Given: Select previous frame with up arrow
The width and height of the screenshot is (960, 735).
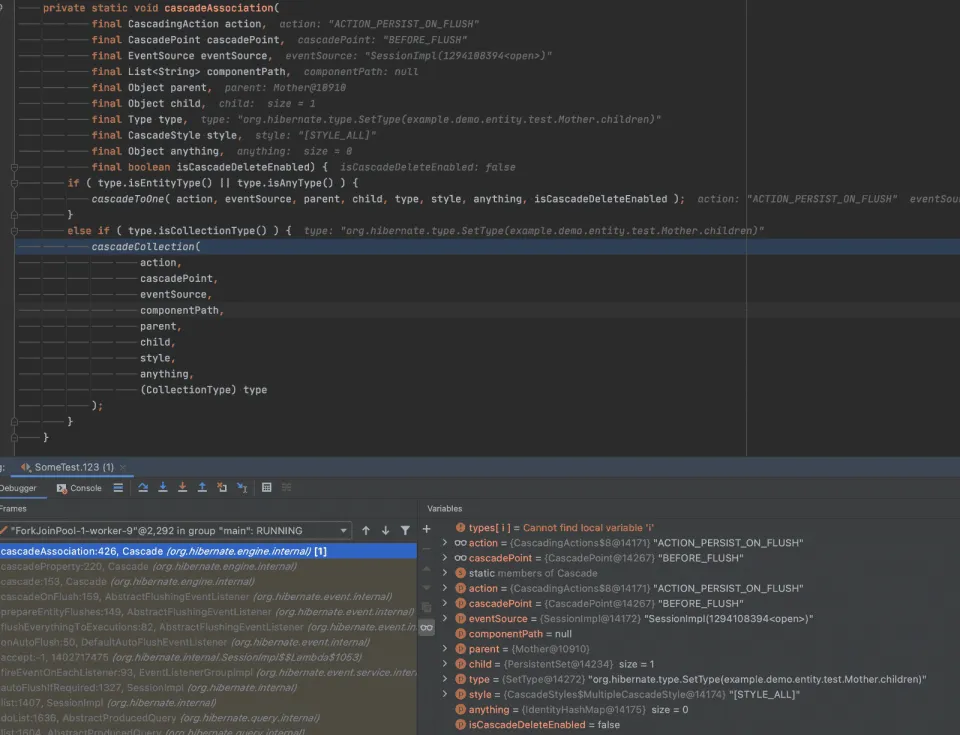Looking at the screenshot, I should [x=366, y=530].
